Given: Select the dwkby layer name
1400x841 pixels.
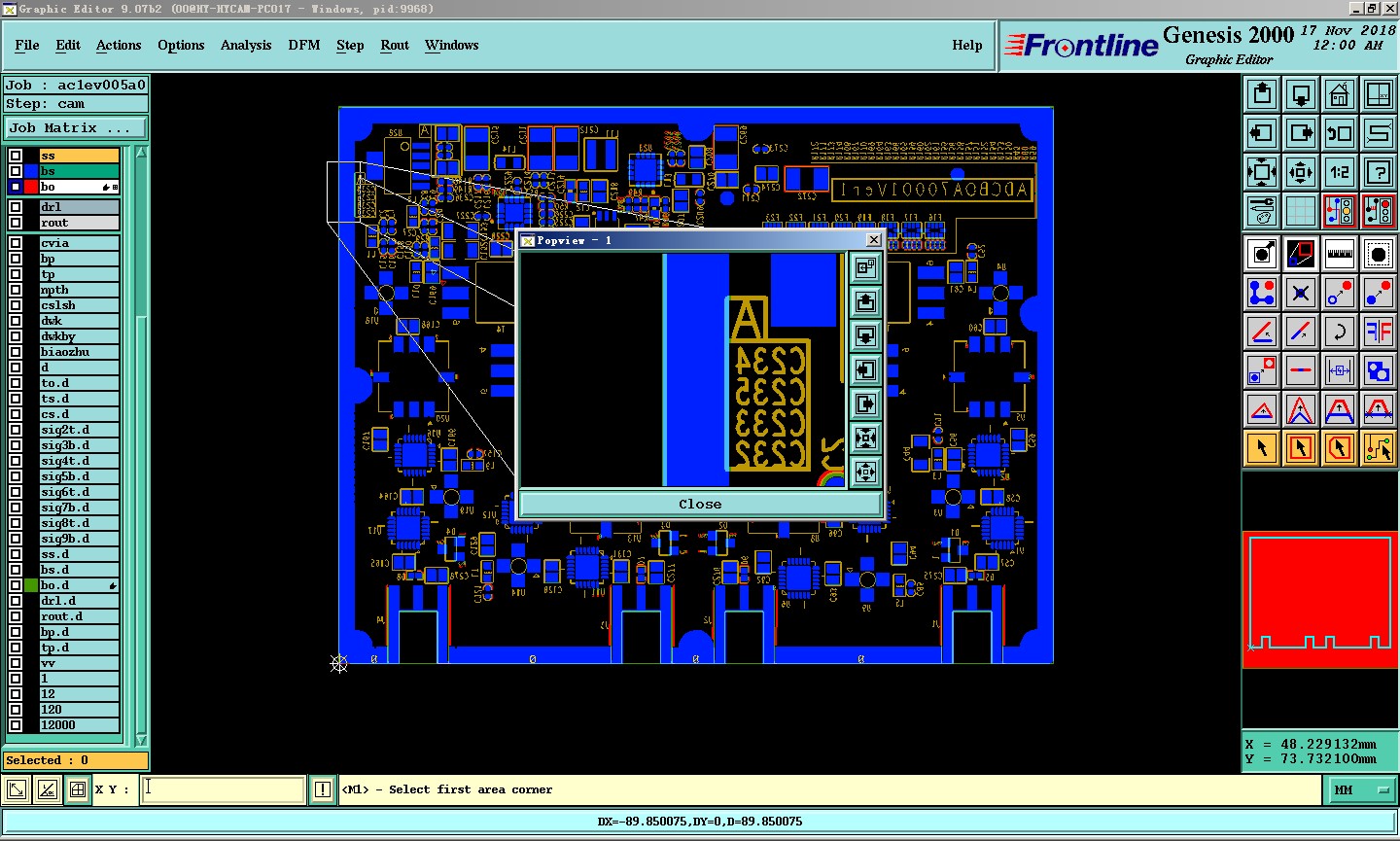Looking at the screenshot, I should [79, 336].
